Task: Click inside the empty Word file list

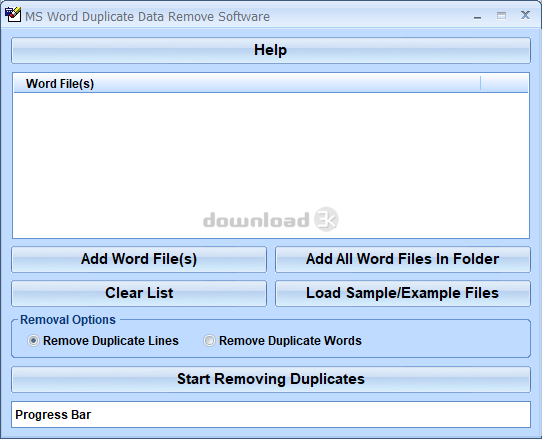Action: point(271,165)
